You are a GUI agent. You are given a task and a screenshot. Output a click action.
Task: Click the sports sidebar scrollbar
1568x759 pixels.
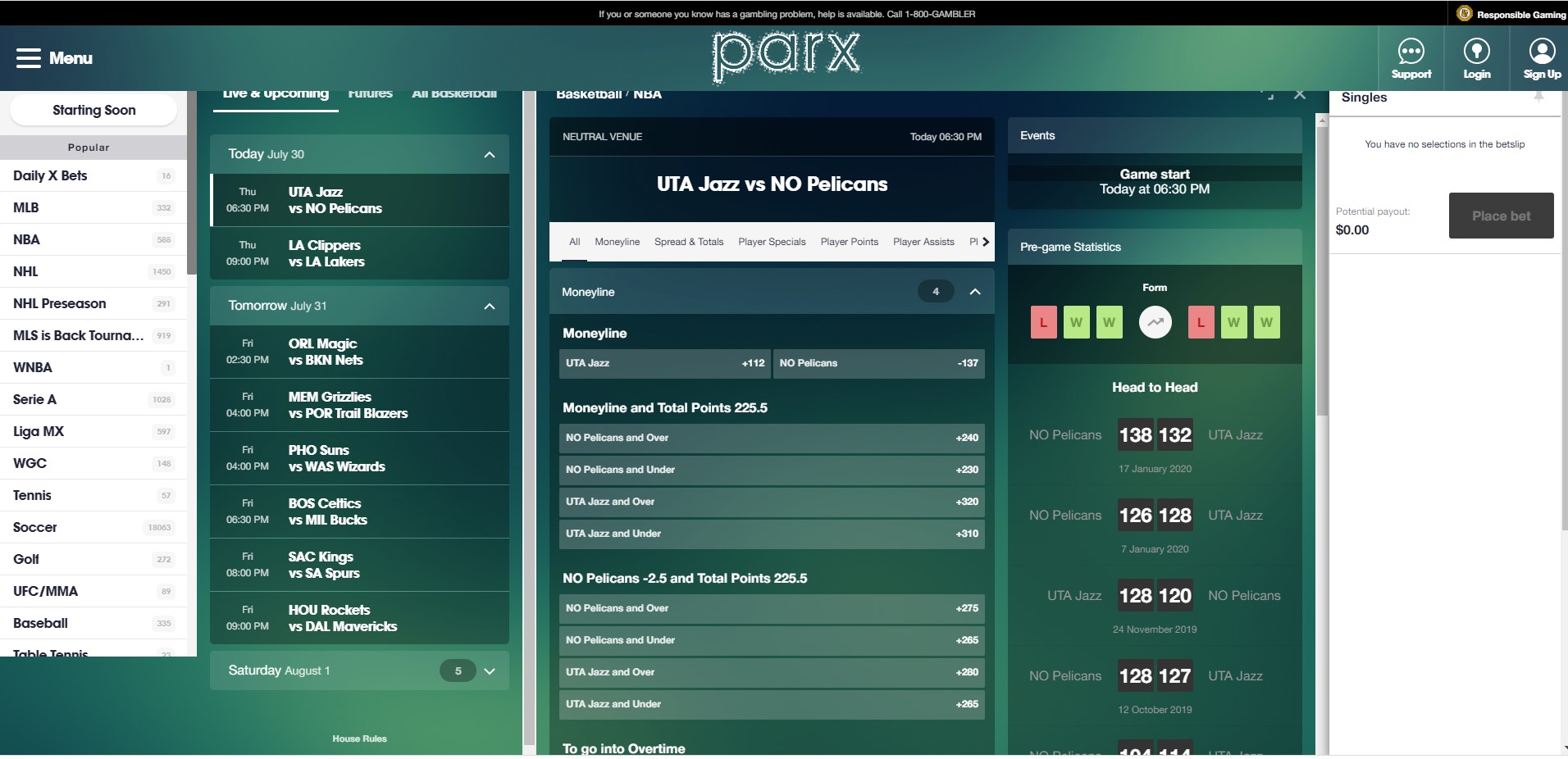pos(192,182)
